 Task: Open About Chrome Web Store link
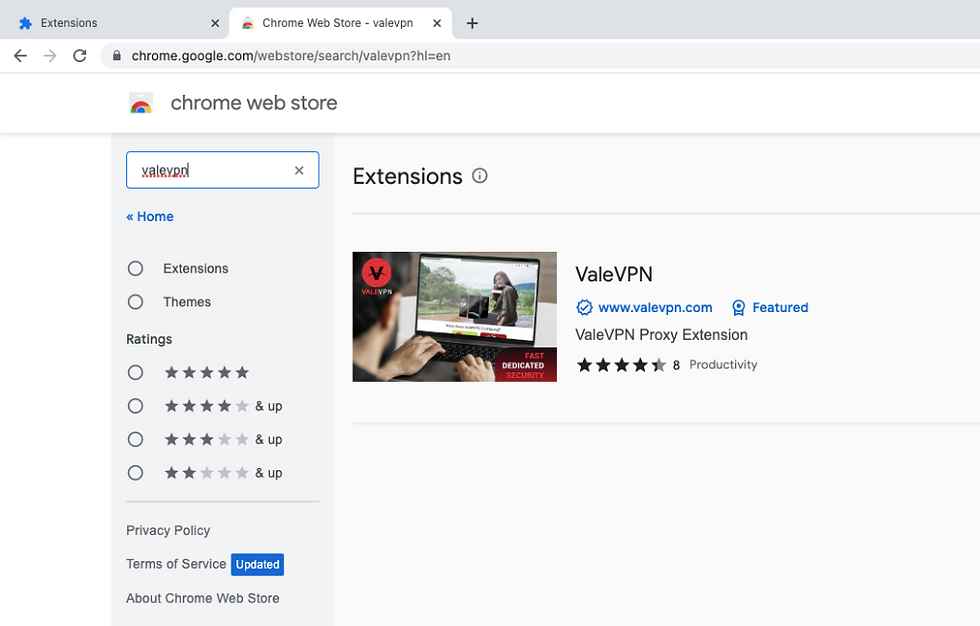[202, 599]
